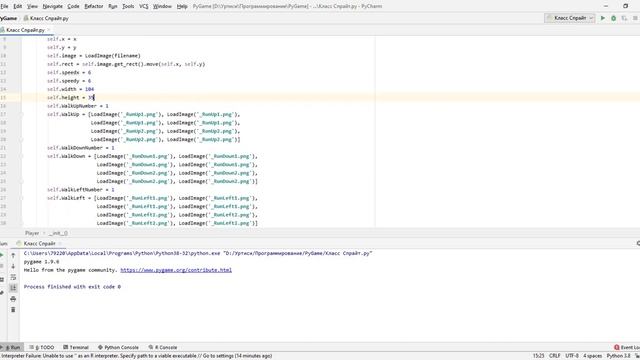Click the self.width = 104 line
Viewport: 640px width, 360px height.
[70, 89]
